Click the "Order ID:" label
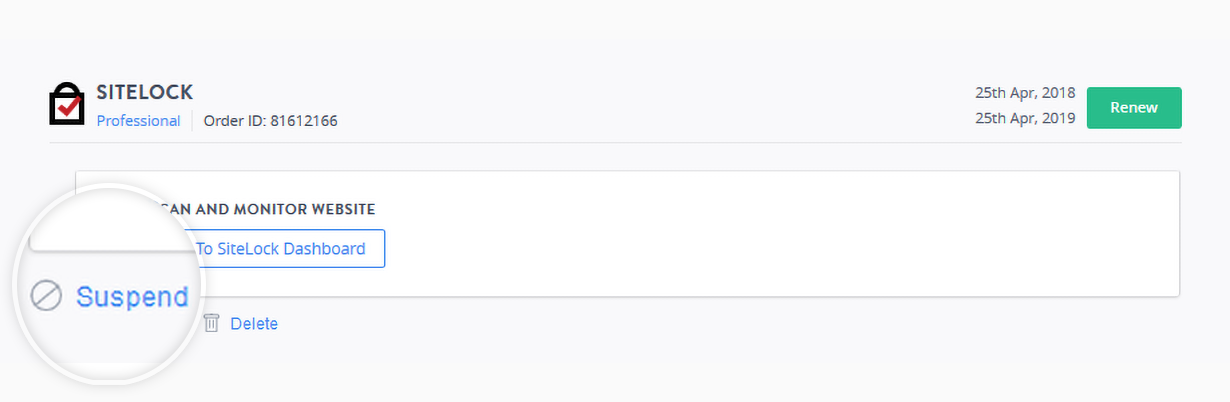 pyautogui.click(x=234, y=121)
